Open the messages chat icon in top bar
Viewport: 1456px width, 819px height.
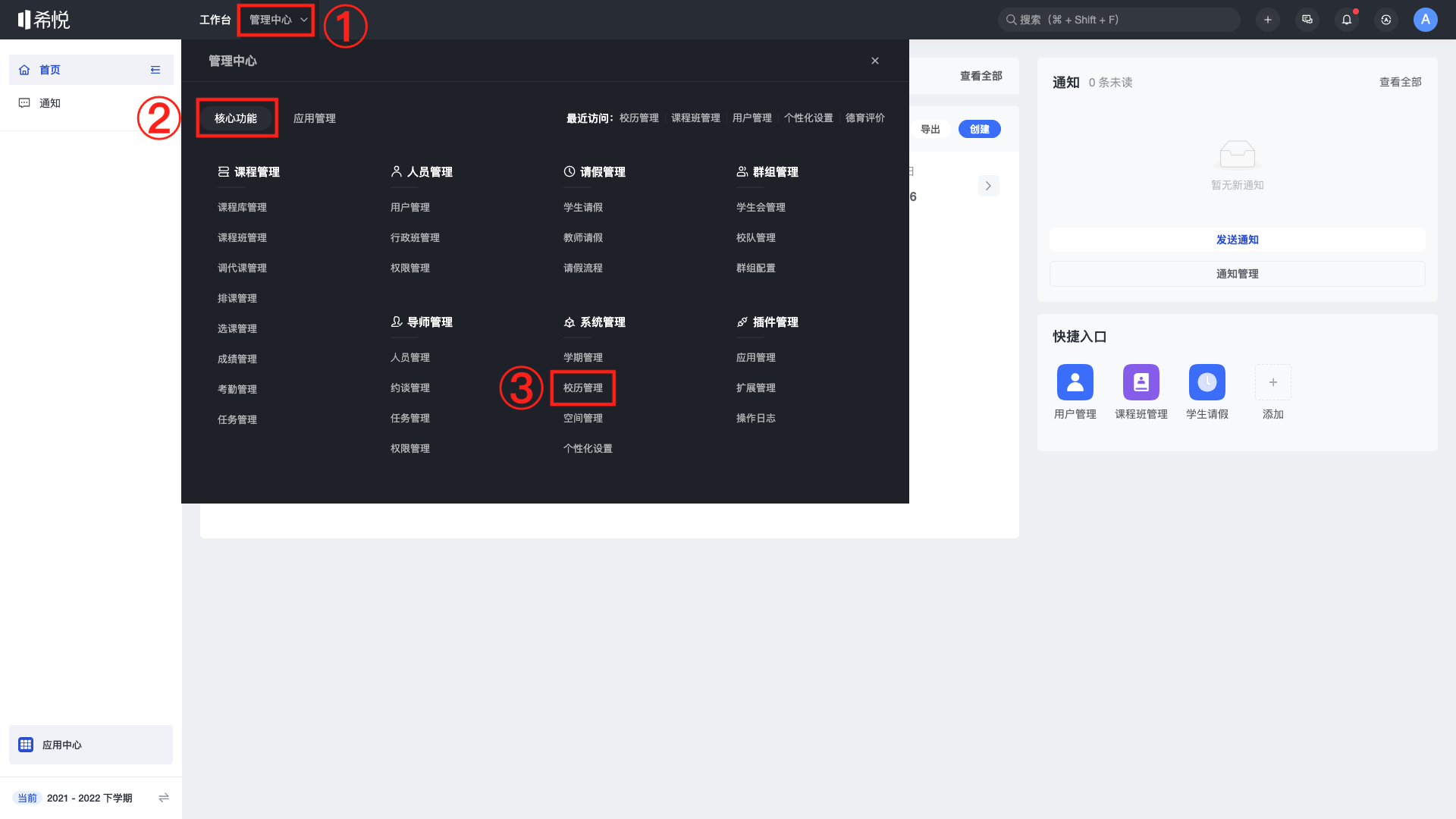click(1307, 20)
